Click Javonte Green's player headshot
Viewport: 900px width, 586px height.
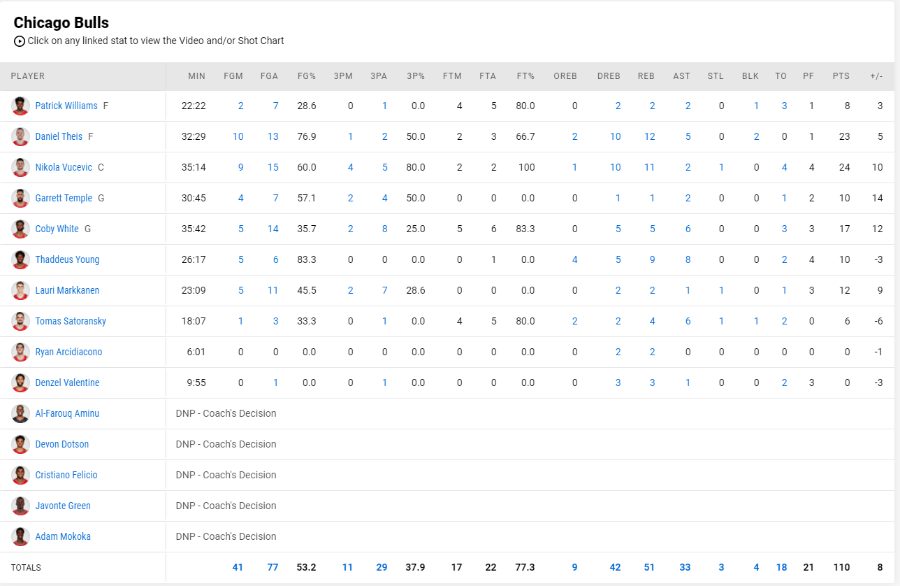20,506
